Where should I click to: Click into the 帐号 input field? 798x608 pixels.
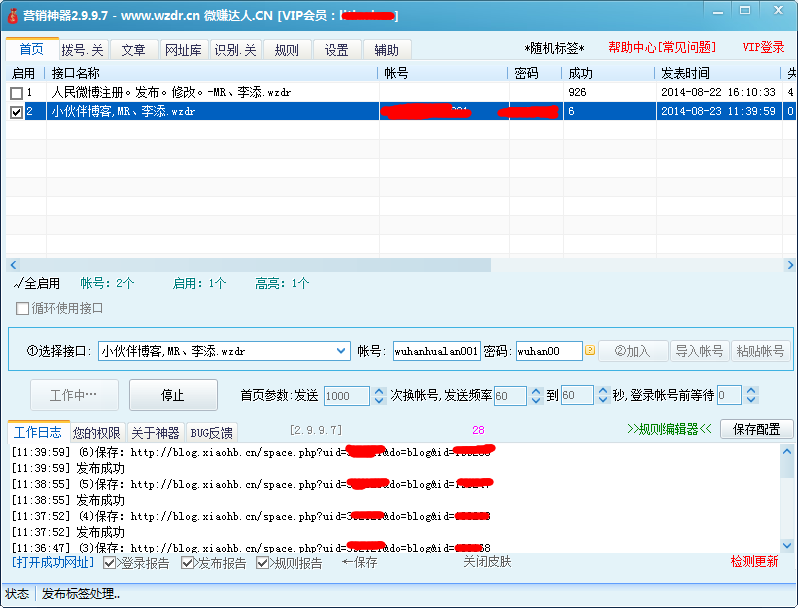(436, 352)
